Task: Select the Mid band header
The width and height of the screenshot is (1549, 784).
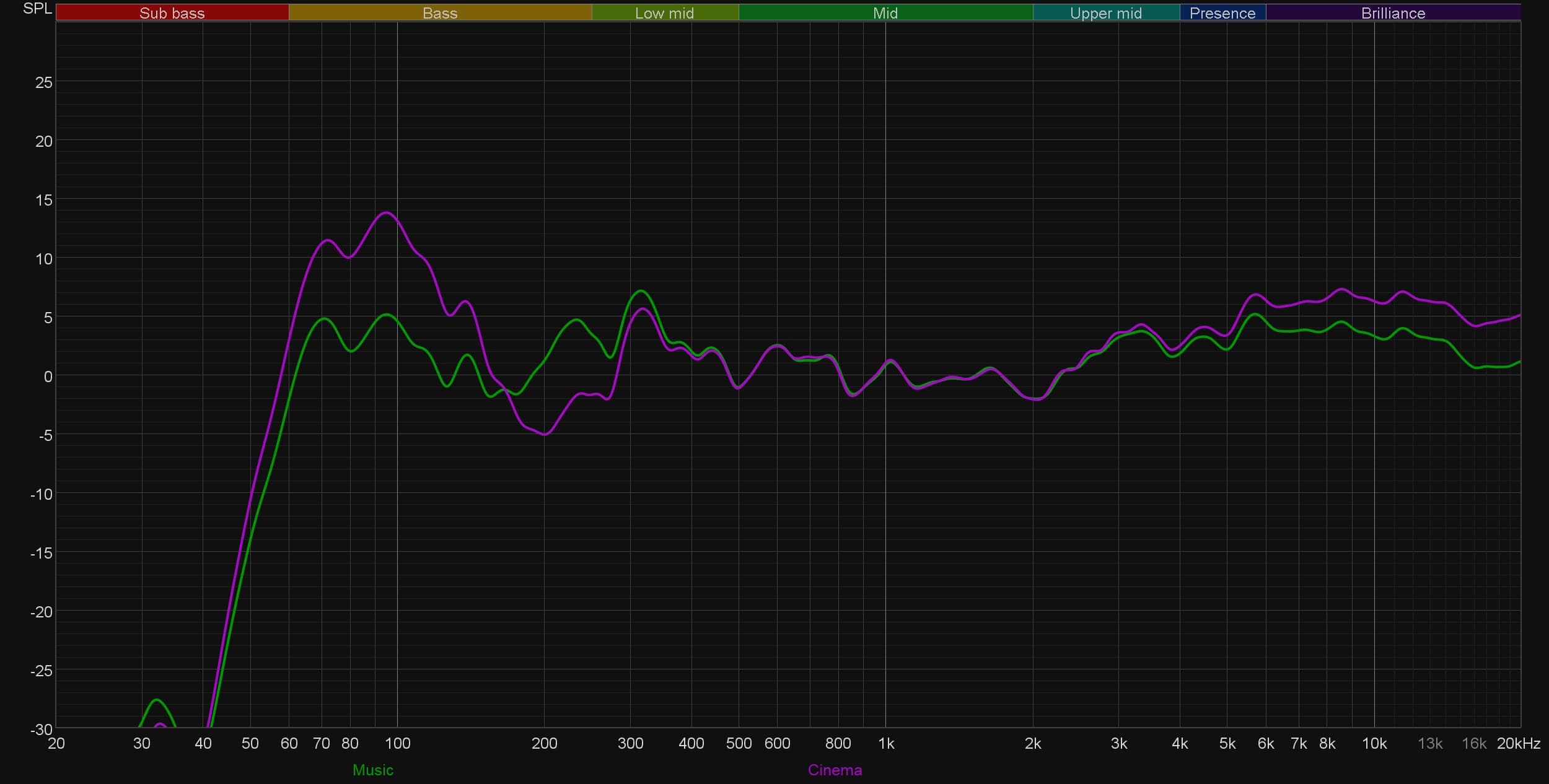Action: [885, 13]
